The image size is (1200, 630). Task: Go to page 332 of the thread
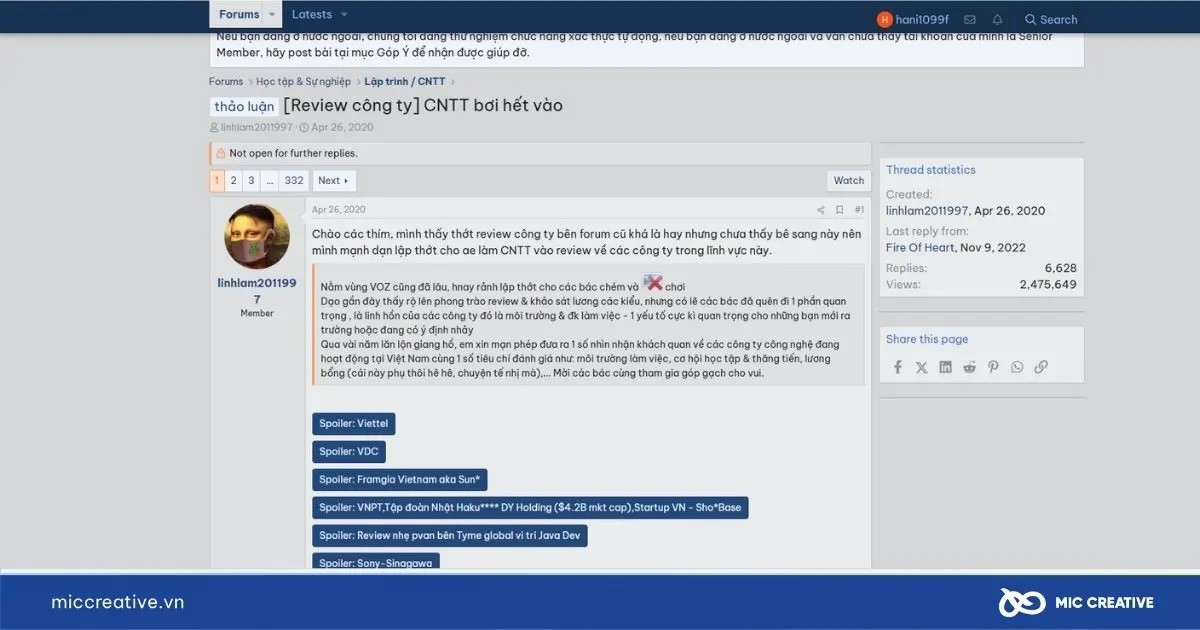click(x=293, y=181)
